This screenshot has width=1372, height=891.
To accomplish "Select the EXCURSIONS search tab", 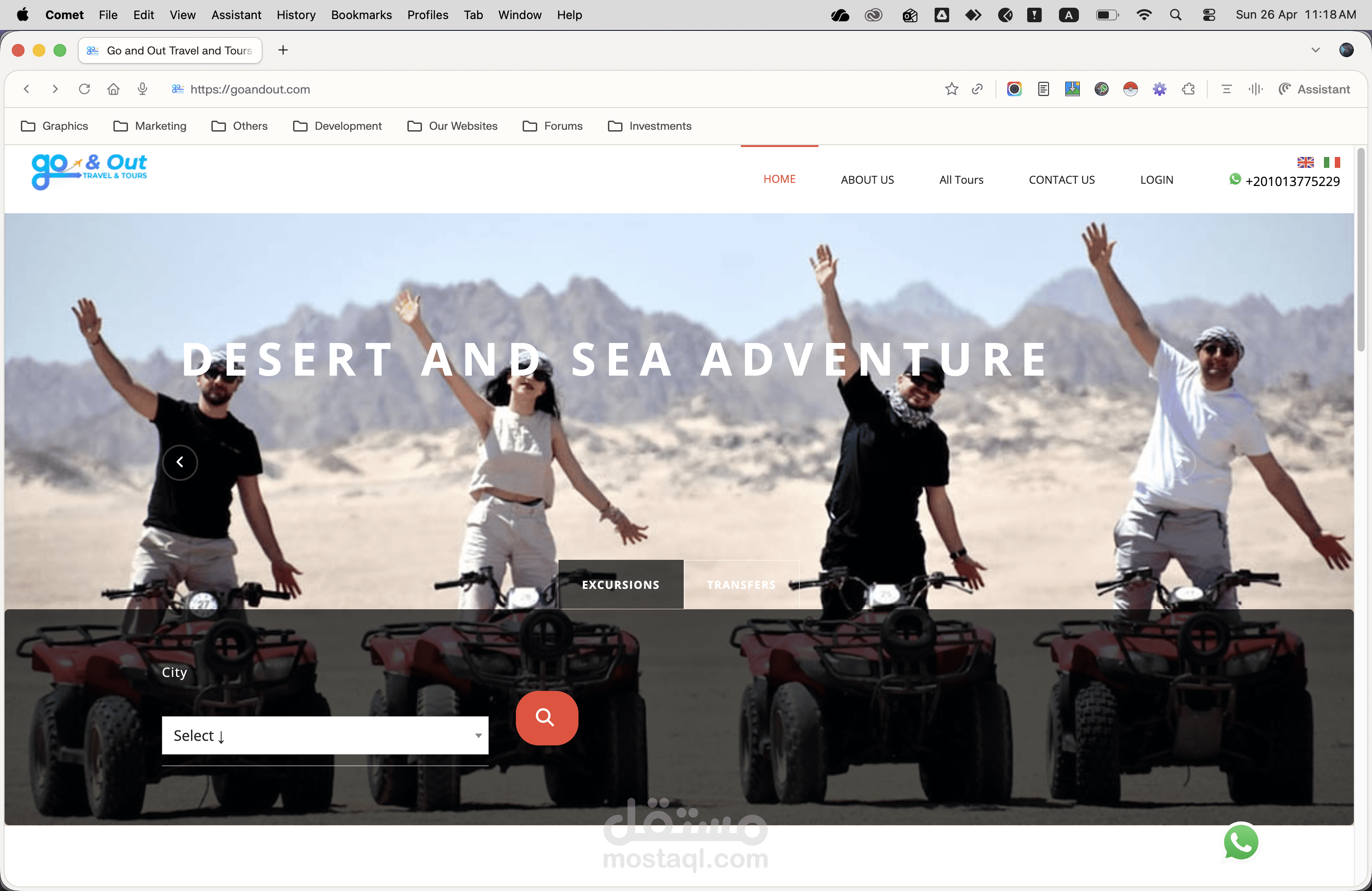I will (x=621, y=584).
